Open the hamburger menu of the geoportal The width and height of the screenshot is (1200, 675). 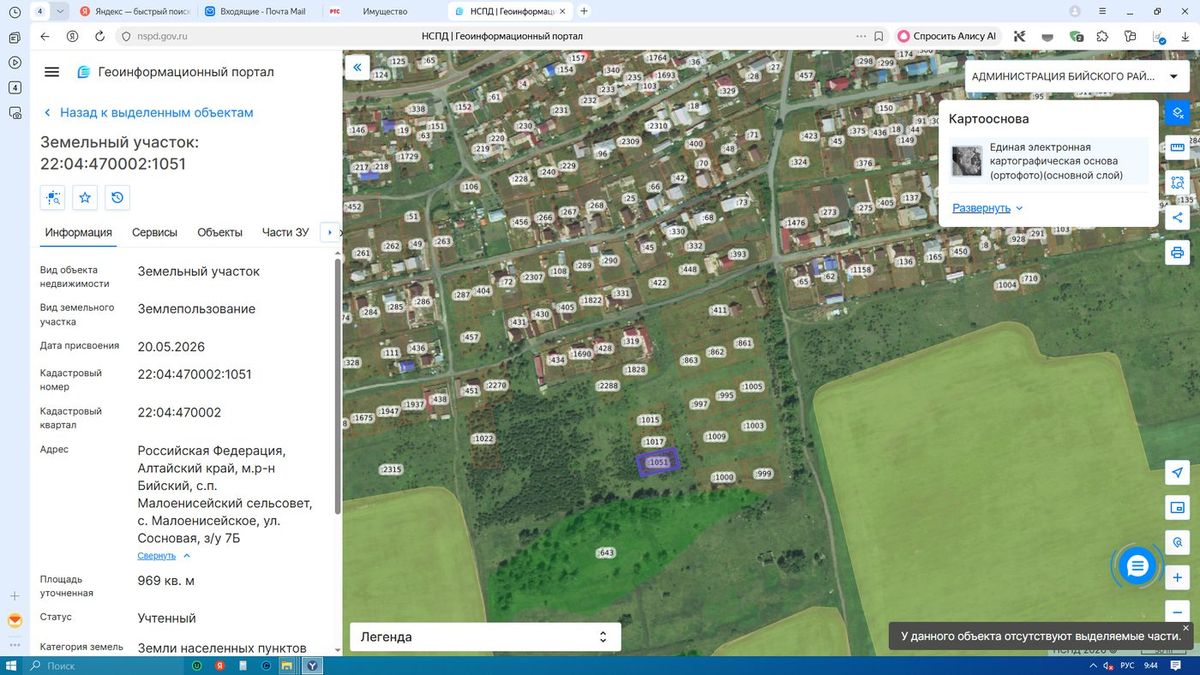52,72
